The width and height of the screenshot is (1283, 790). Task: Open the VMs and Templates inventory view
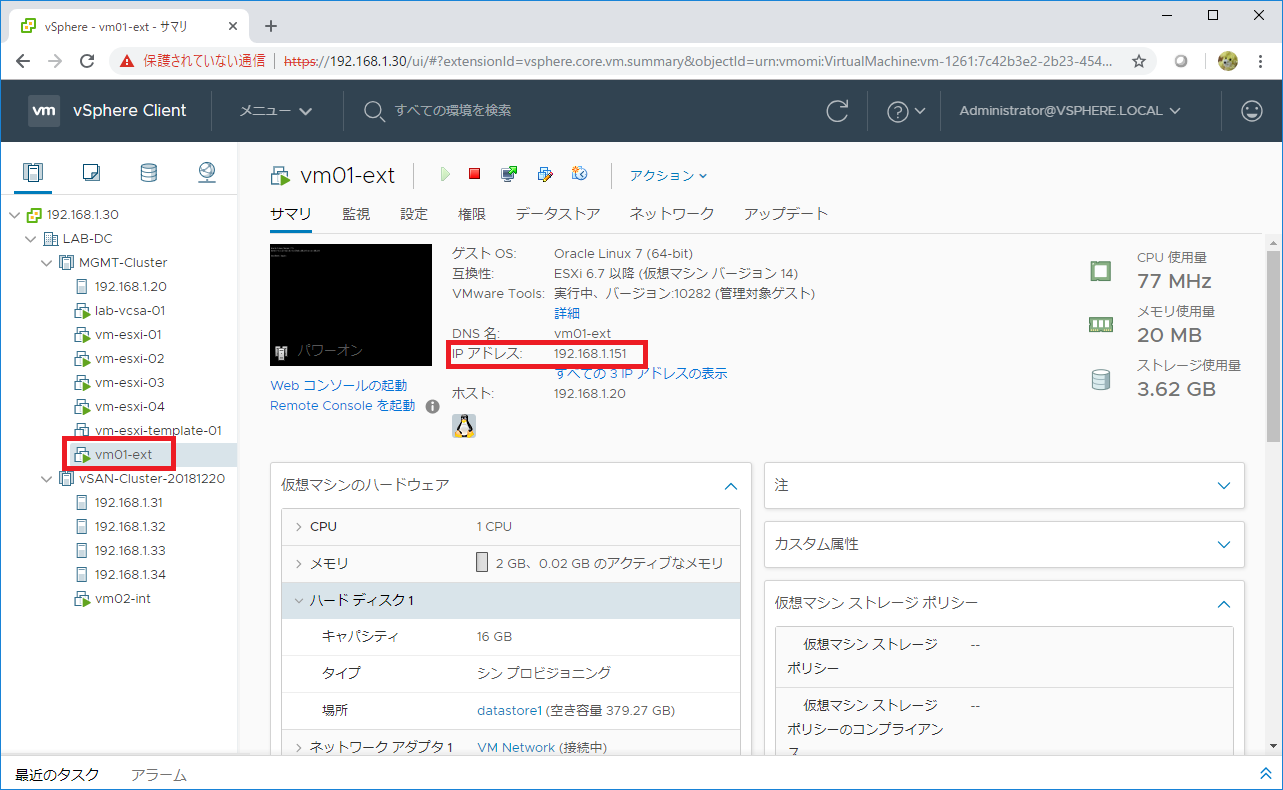coord(91,172)
